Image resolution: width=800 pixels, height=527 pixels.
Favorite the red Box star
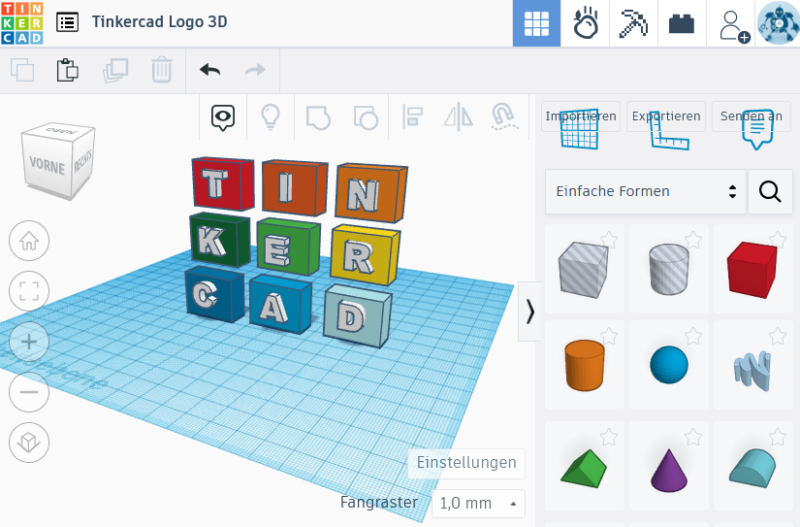[x=778, y=239]
